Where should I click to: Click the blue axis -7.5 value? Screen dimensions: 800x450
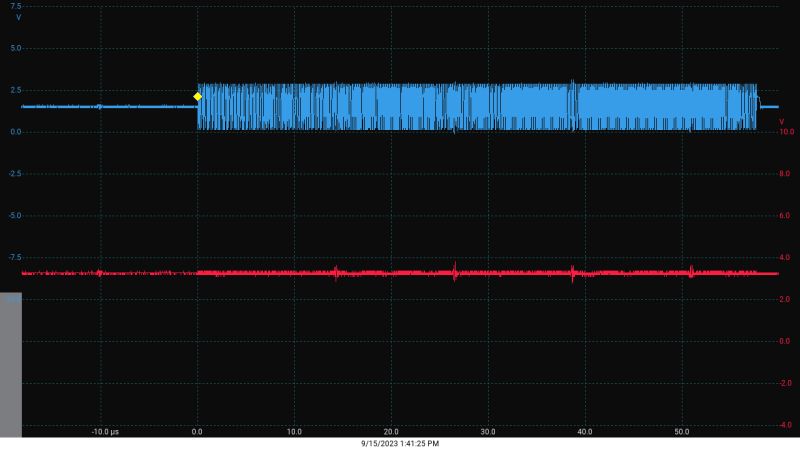pyautogui.click(x=15, y=258)
